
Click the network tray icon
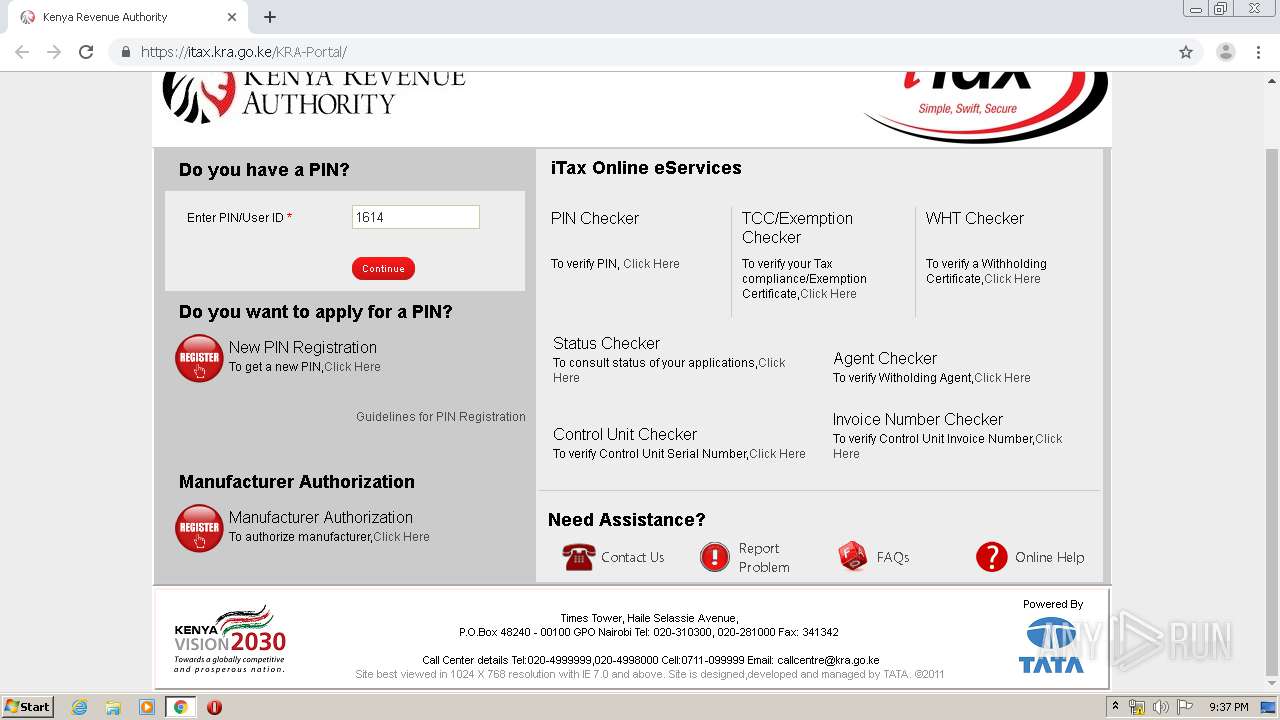(x=1137, y=707)
